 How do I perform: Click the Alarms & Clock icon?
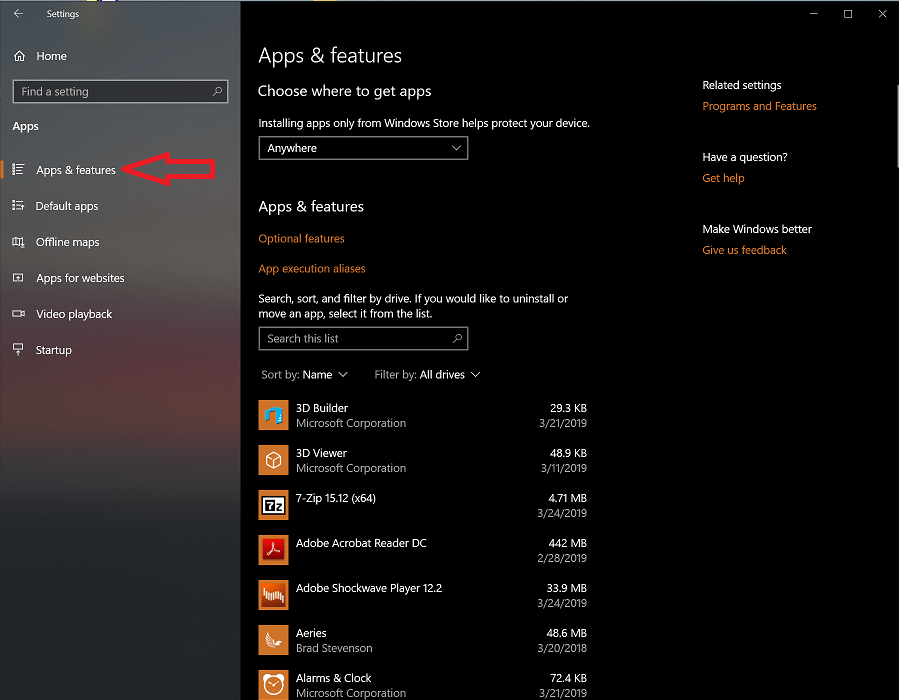coord(273,685)
